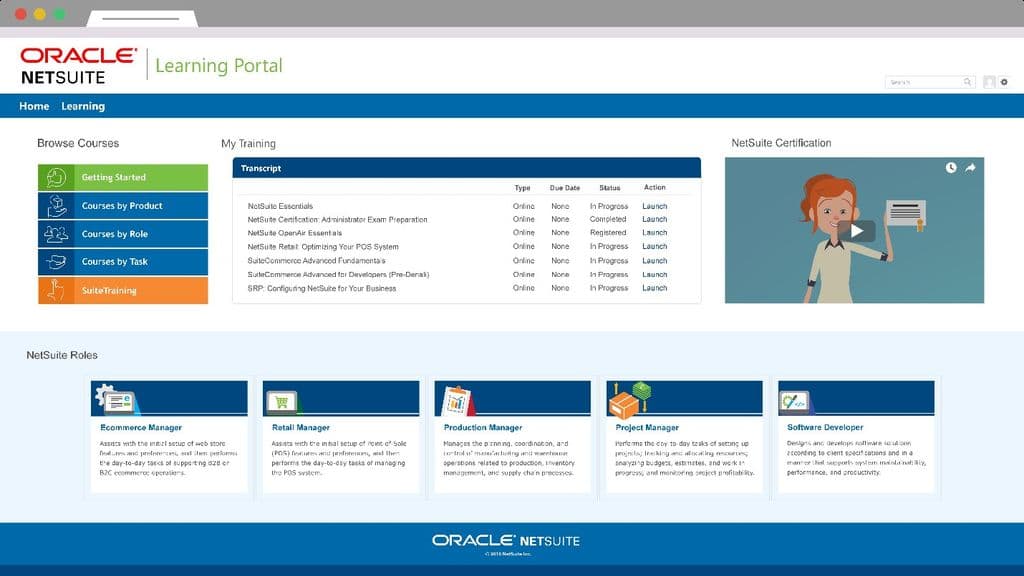1024x576 pixels.
Task: Select the NetSuite Essentials course name
Action: 280,206
